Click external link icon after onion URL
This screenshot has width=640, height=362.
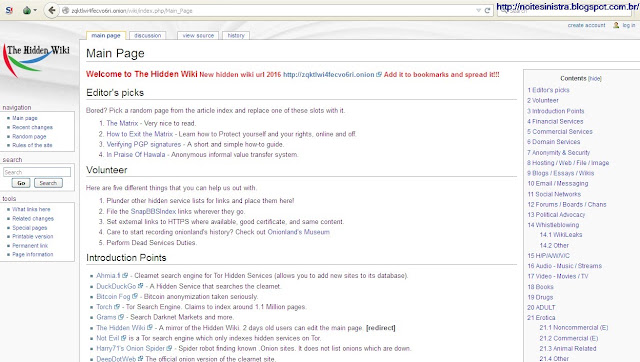pyautogui.click(x=379, y=75)
